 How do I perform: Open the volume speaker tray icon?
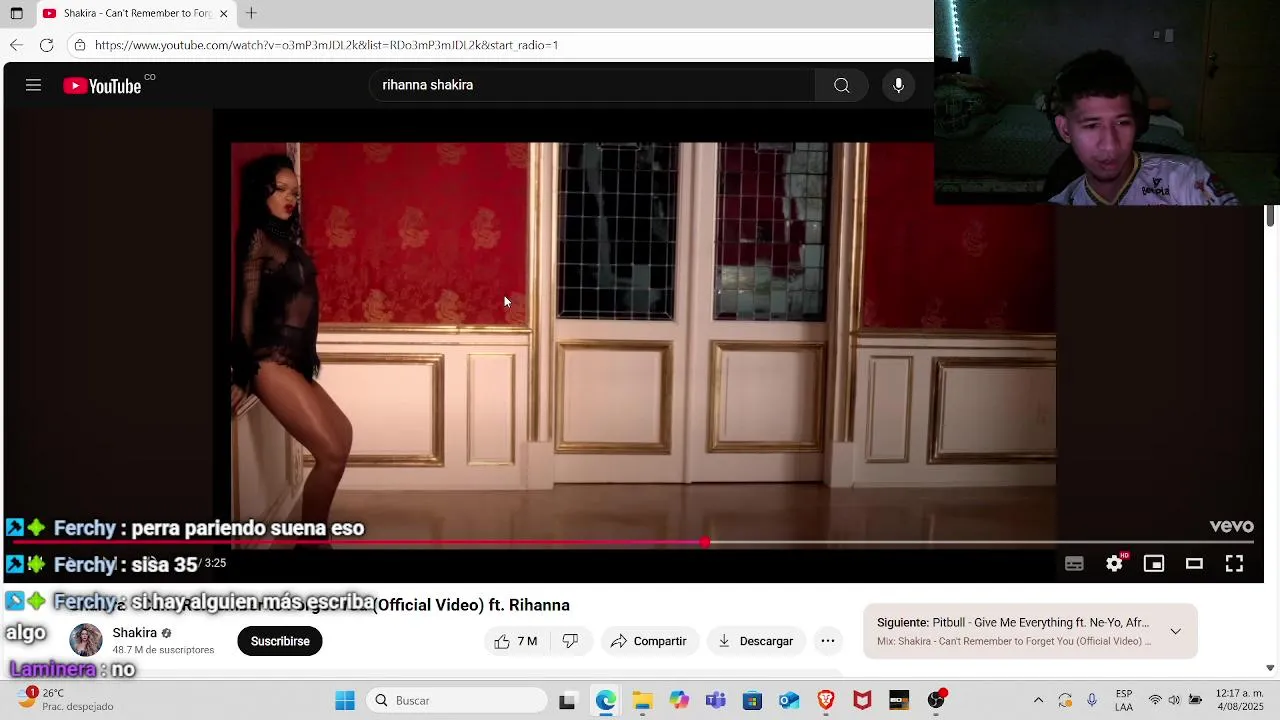coord(1174,701)
